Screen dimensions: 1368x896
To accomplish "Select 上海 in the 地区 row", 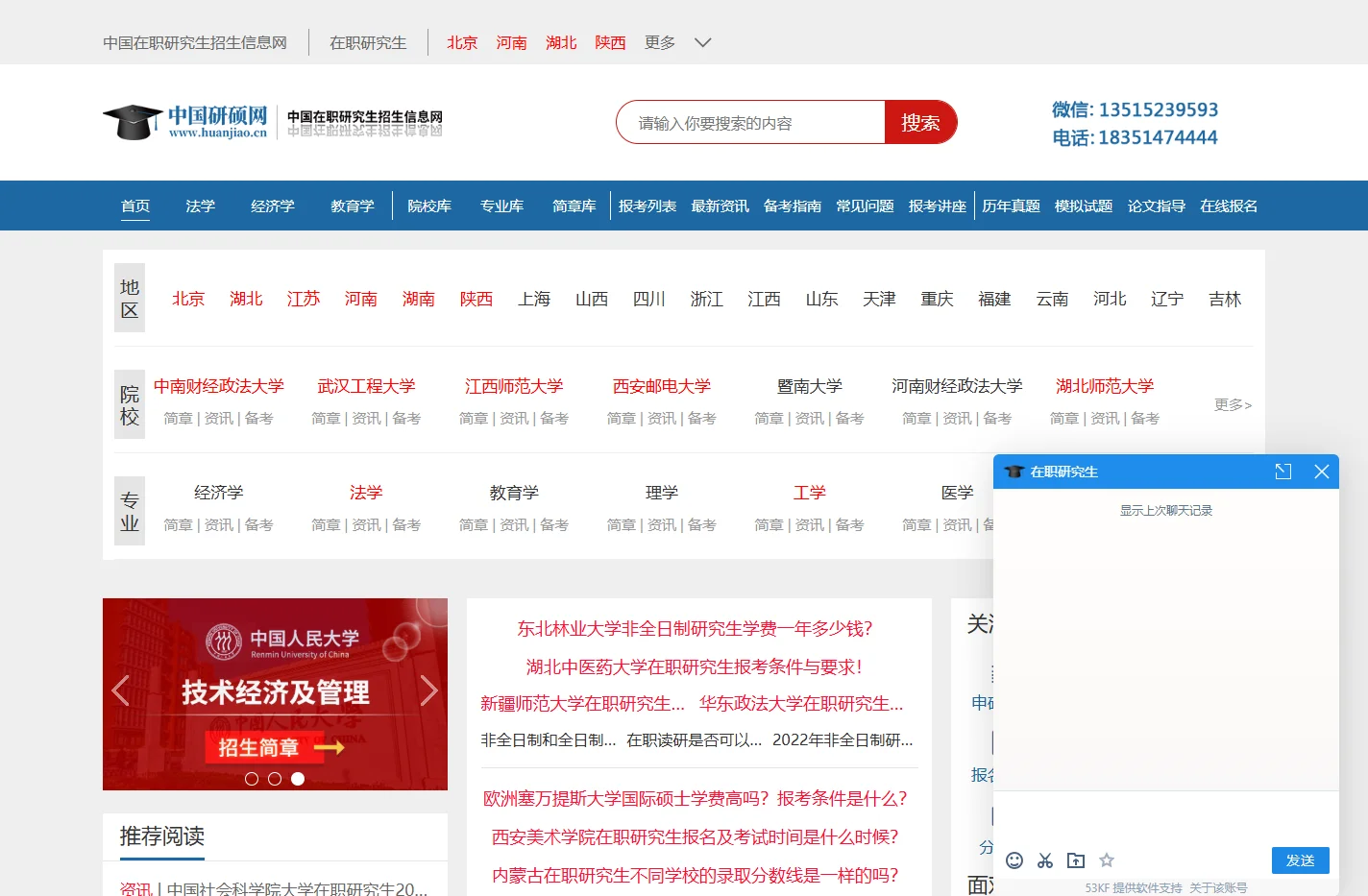I will pos(534,299).
